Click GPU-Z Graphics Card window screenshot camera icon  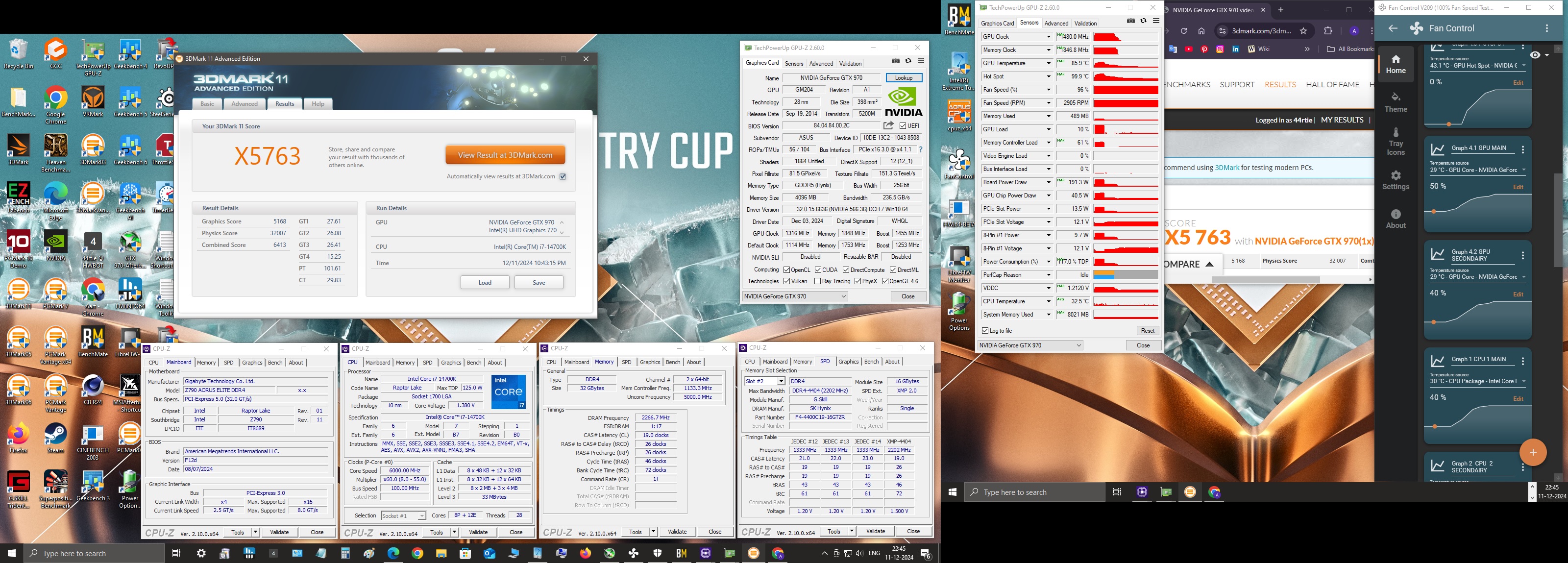pos(895,61)
